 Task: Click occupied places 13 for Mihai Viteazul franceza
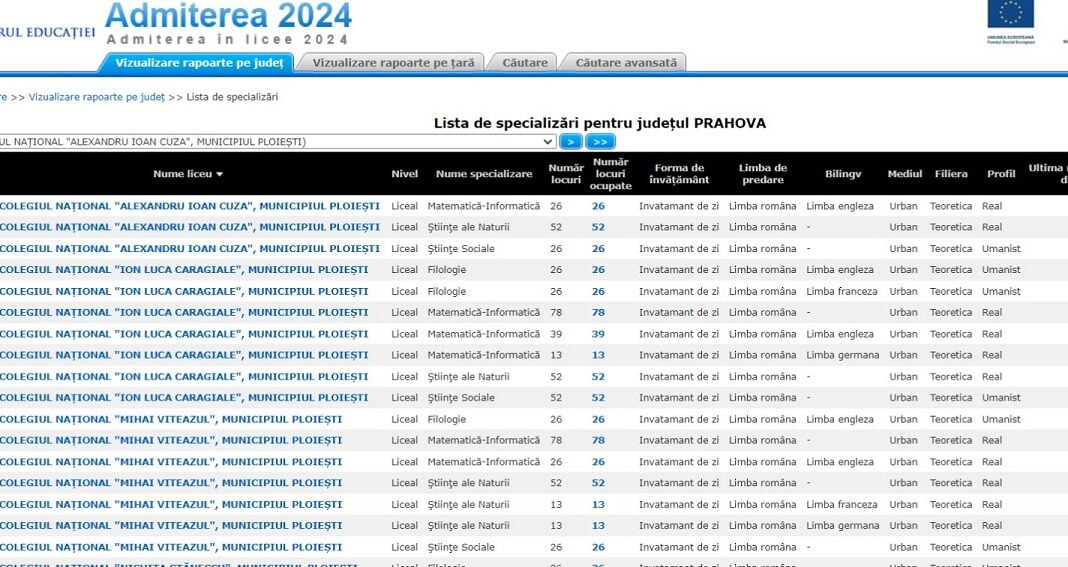click(598, 504)
